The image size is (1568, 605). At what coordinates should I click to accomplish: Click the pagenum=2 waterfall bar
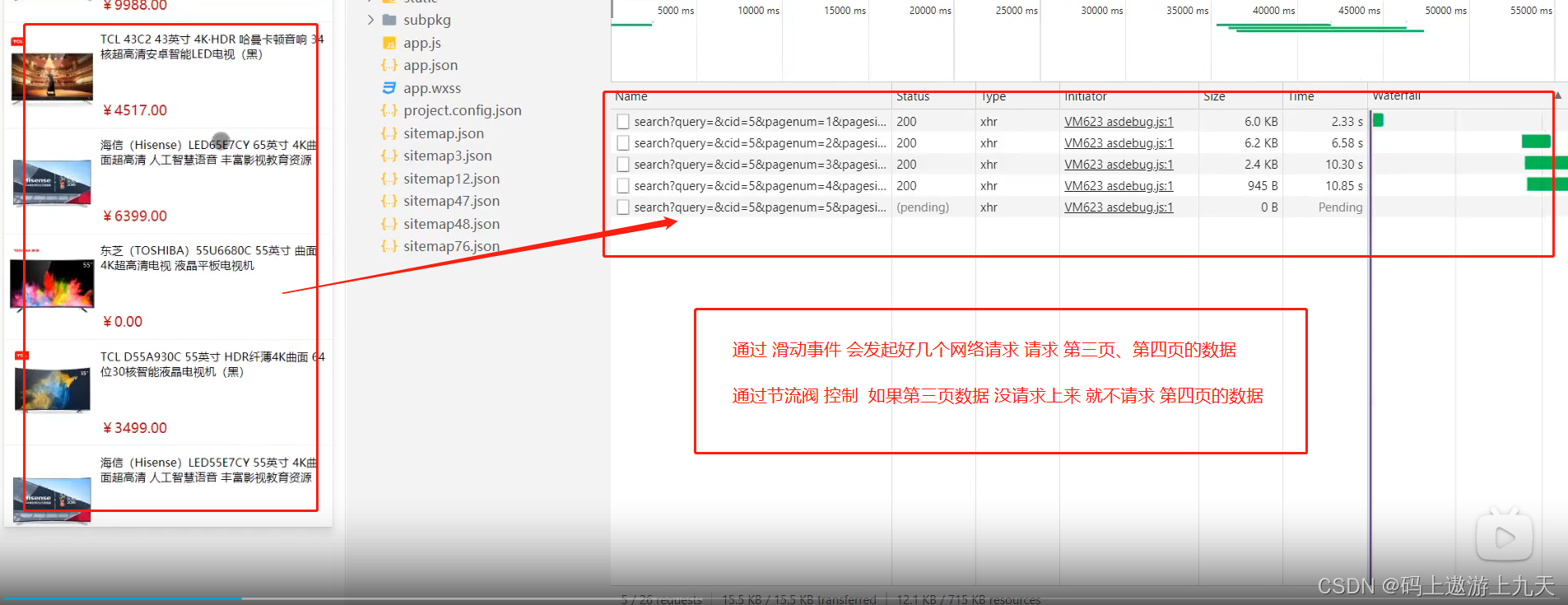click(1536, 142)
